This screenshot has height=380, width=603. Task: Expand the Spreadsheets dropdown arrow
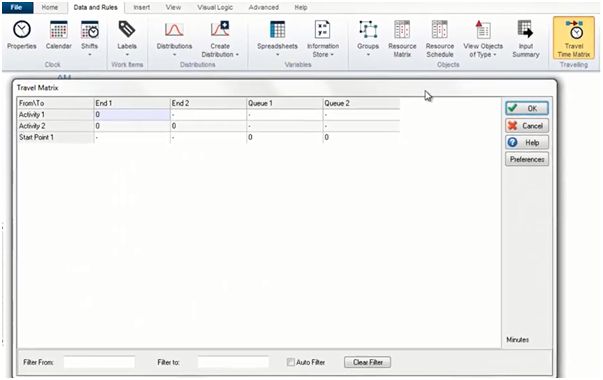click(x=277, y=55)
